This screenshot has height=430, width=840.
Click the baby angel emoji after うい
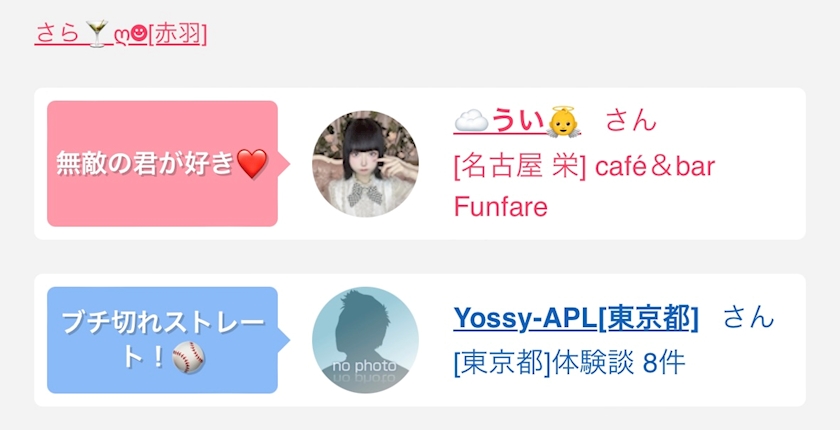564,121
